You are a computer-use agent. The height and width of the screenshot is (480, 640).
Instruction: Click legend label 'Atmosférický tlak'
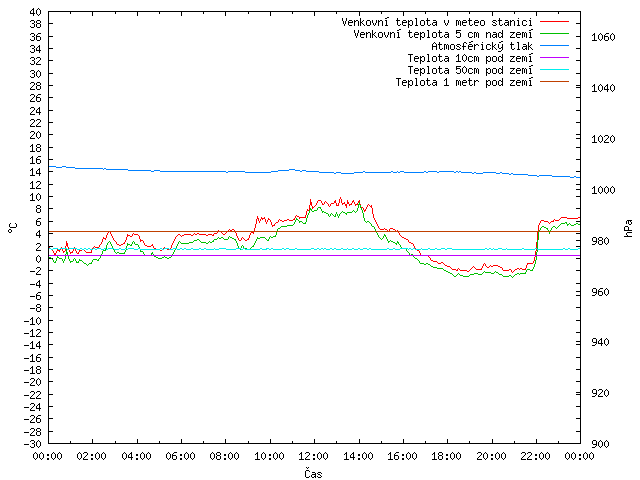pyautogui.click(x=482, y=46)
